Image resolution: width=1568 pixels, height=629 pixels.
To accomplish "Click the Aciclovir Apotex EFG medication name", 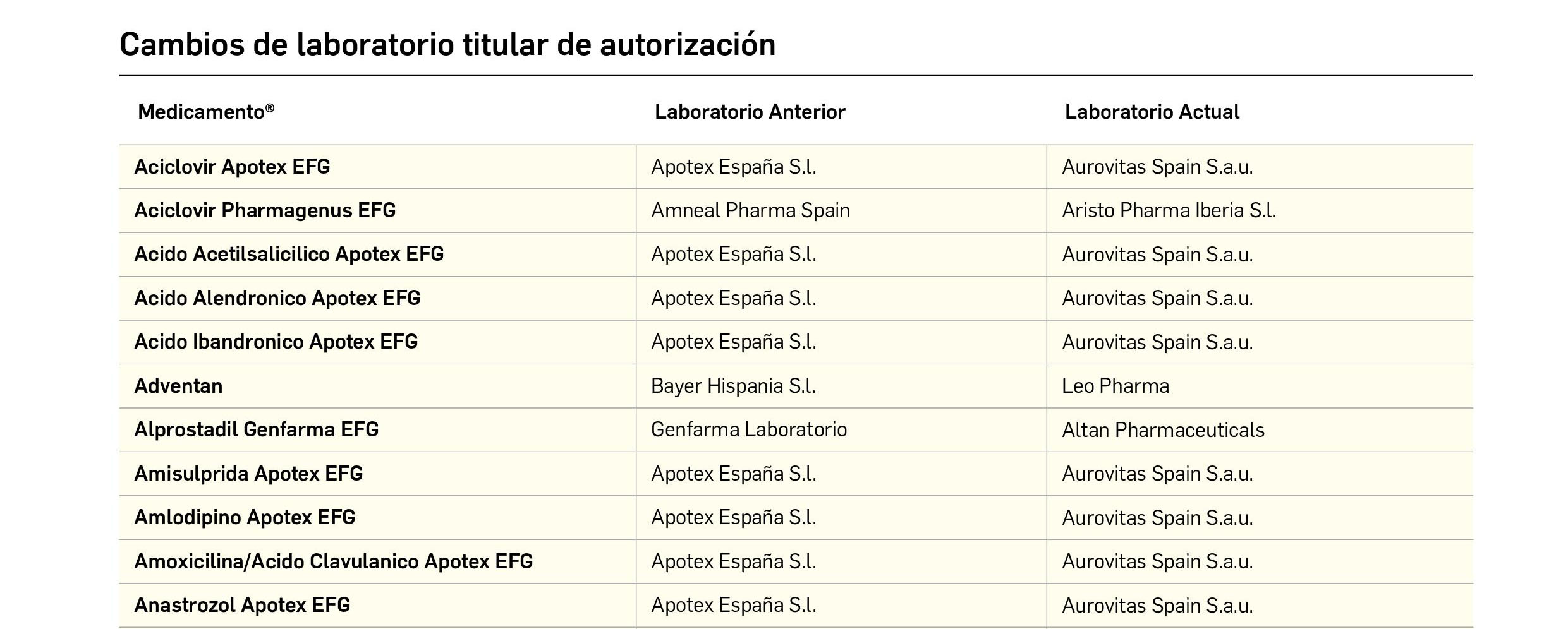I will point(232,167).
